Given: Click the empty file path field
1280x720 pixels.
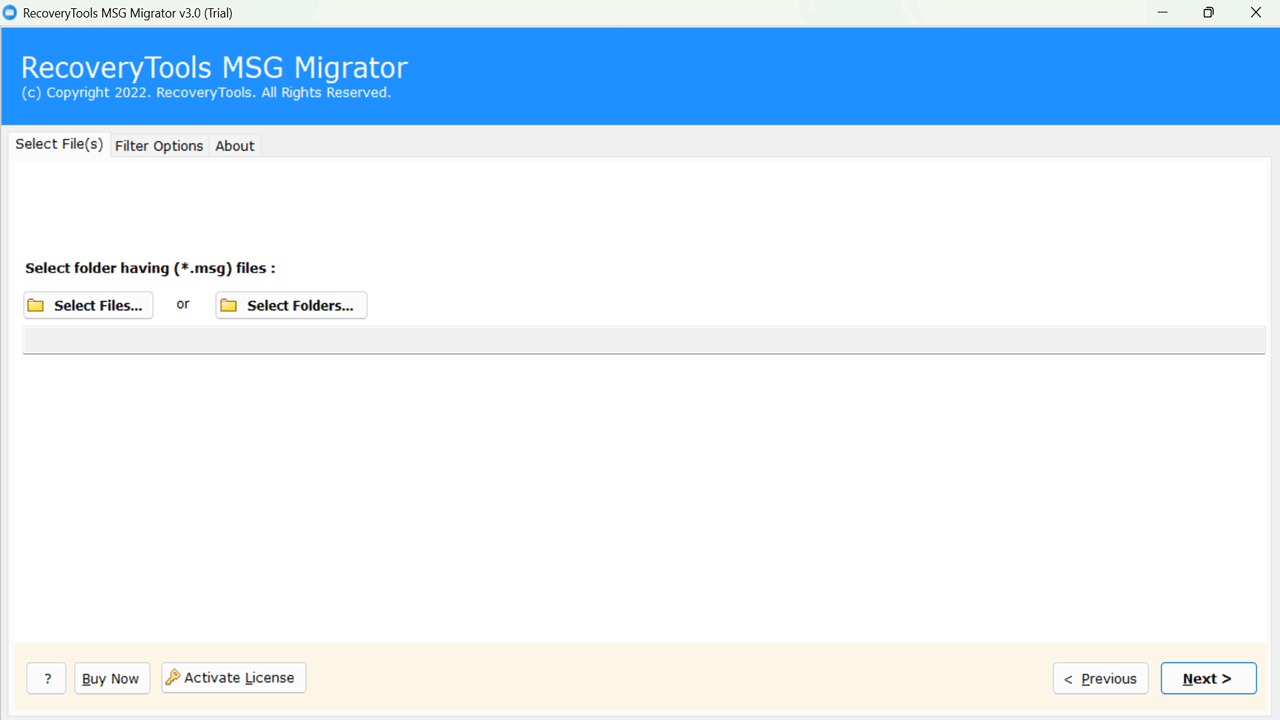Looking at the screenshot, I should point(644,340).
